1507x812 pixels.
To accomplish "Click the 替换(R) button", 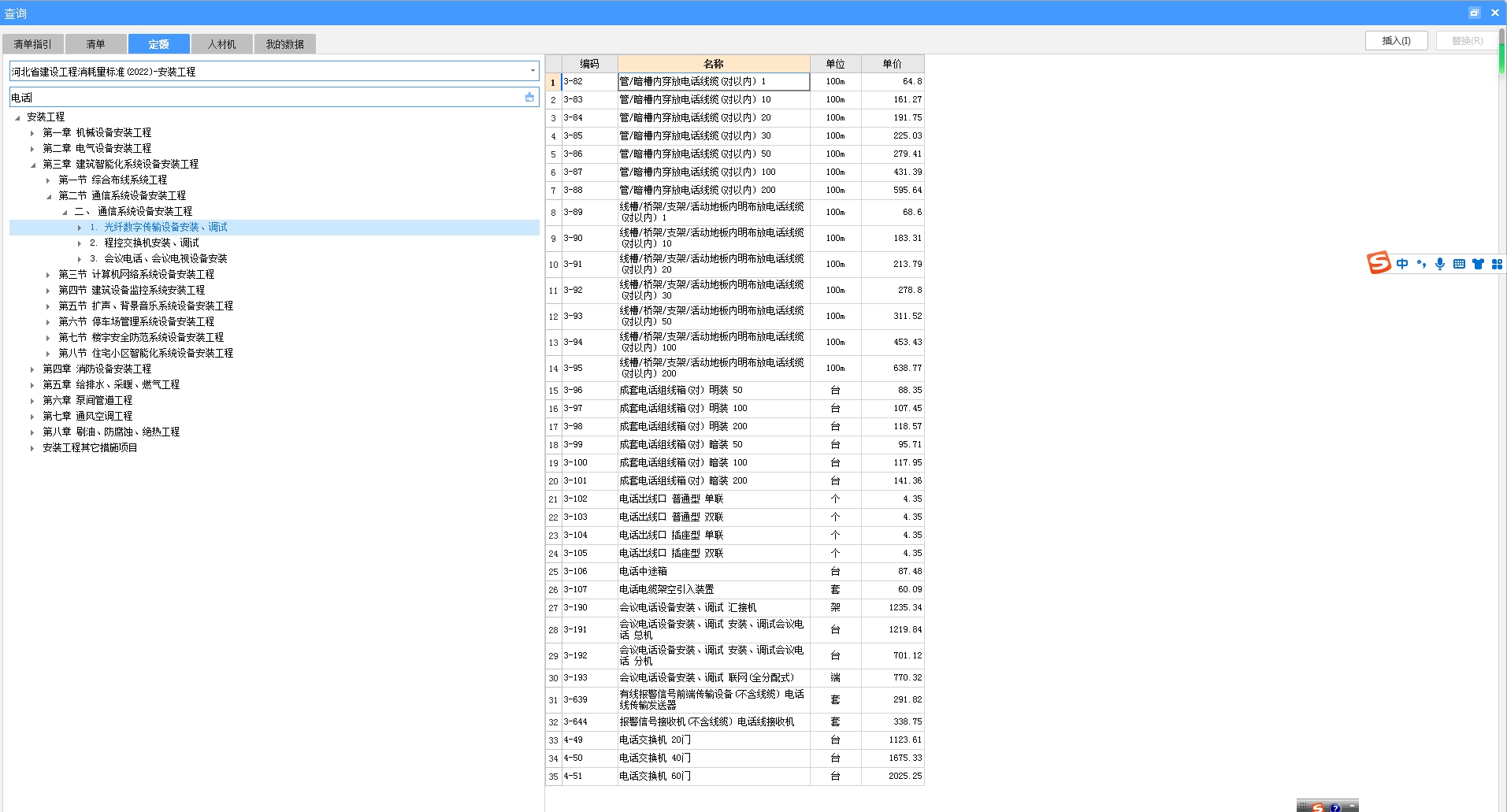I will click(1467, 41).
